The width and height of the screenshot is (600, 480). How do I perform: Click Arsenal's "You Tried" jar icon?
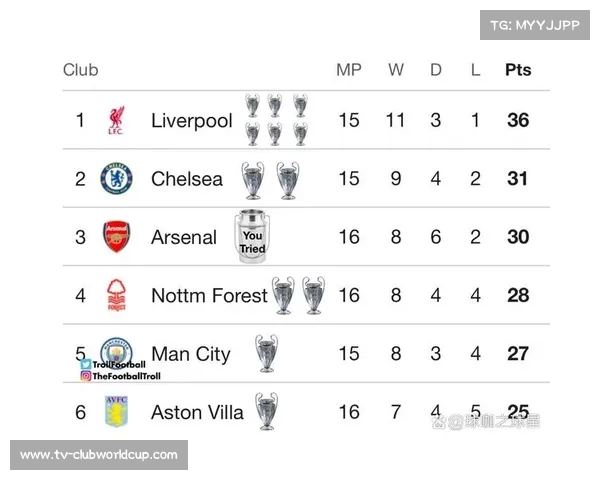(252, 237)
